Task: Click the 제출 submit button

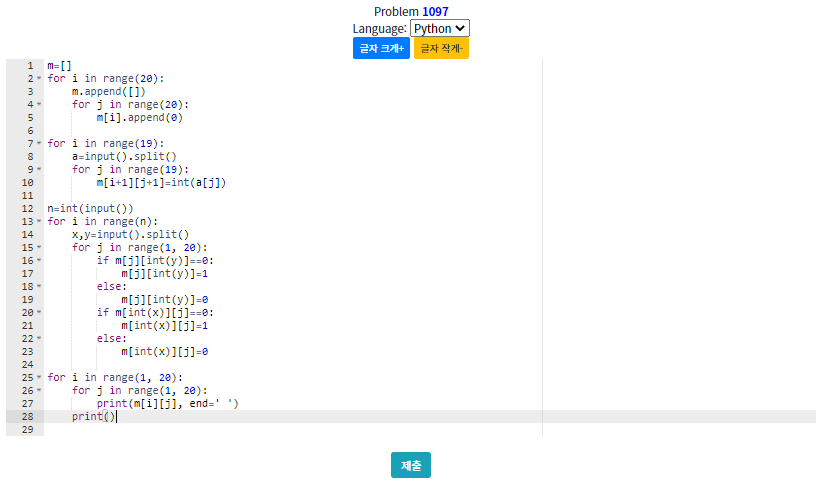Action: [x=411, y=465]
